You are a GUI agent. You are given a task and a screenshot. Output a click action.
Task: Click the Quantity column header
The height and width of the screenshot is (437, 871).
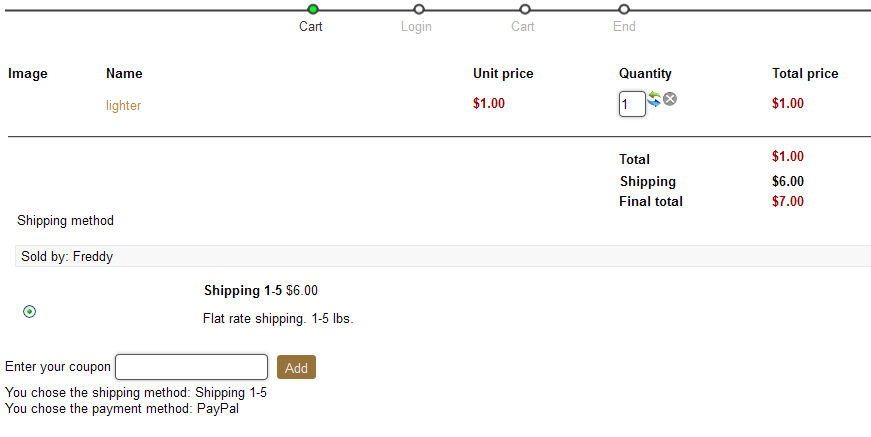[x=645, y=73]
